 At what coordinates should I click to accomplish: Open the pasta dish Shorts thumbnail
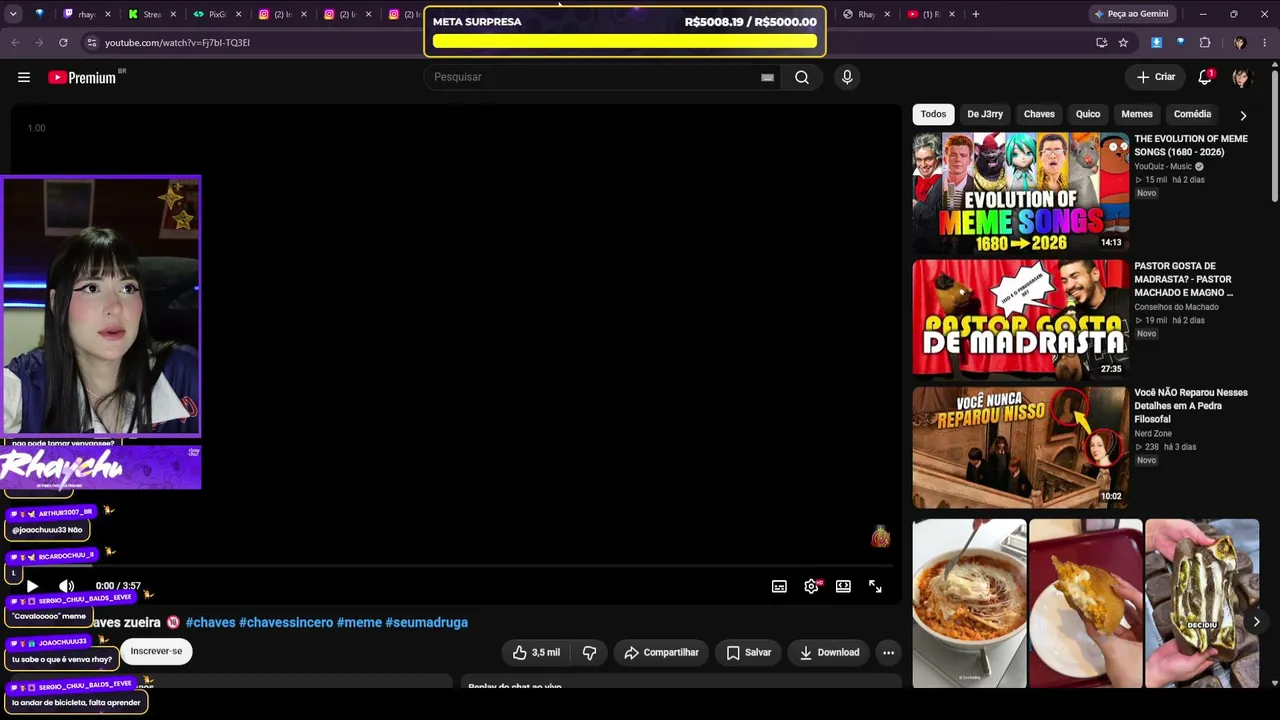point(969,602)
